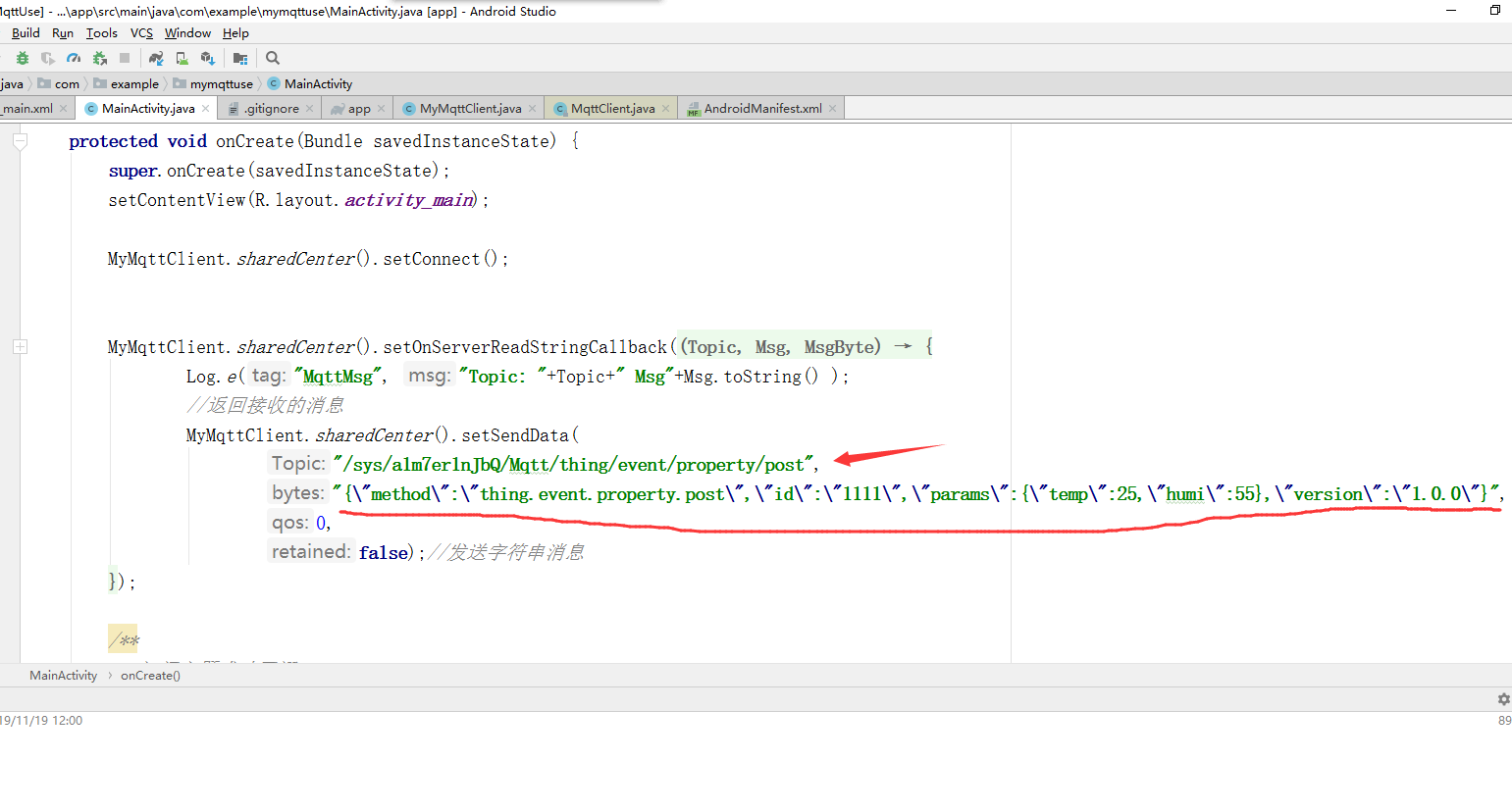Image resolution: width=1512 pixels, height=812 pixels.
Task: Sync project with Gradle files
Action: coord(156,59)
